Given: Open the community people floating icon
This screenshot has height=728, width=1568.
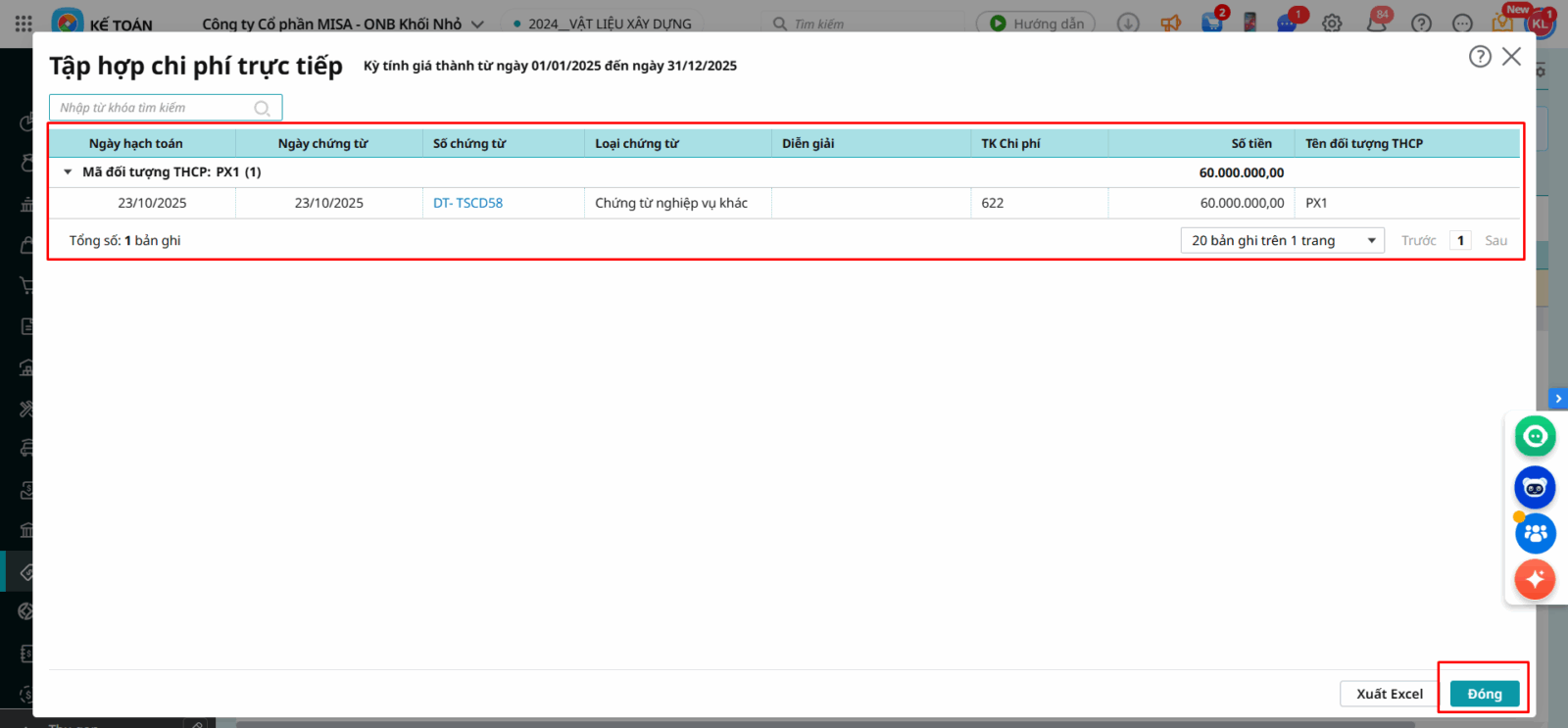Looking at the screenshot, I should (x=1535, y=533).
